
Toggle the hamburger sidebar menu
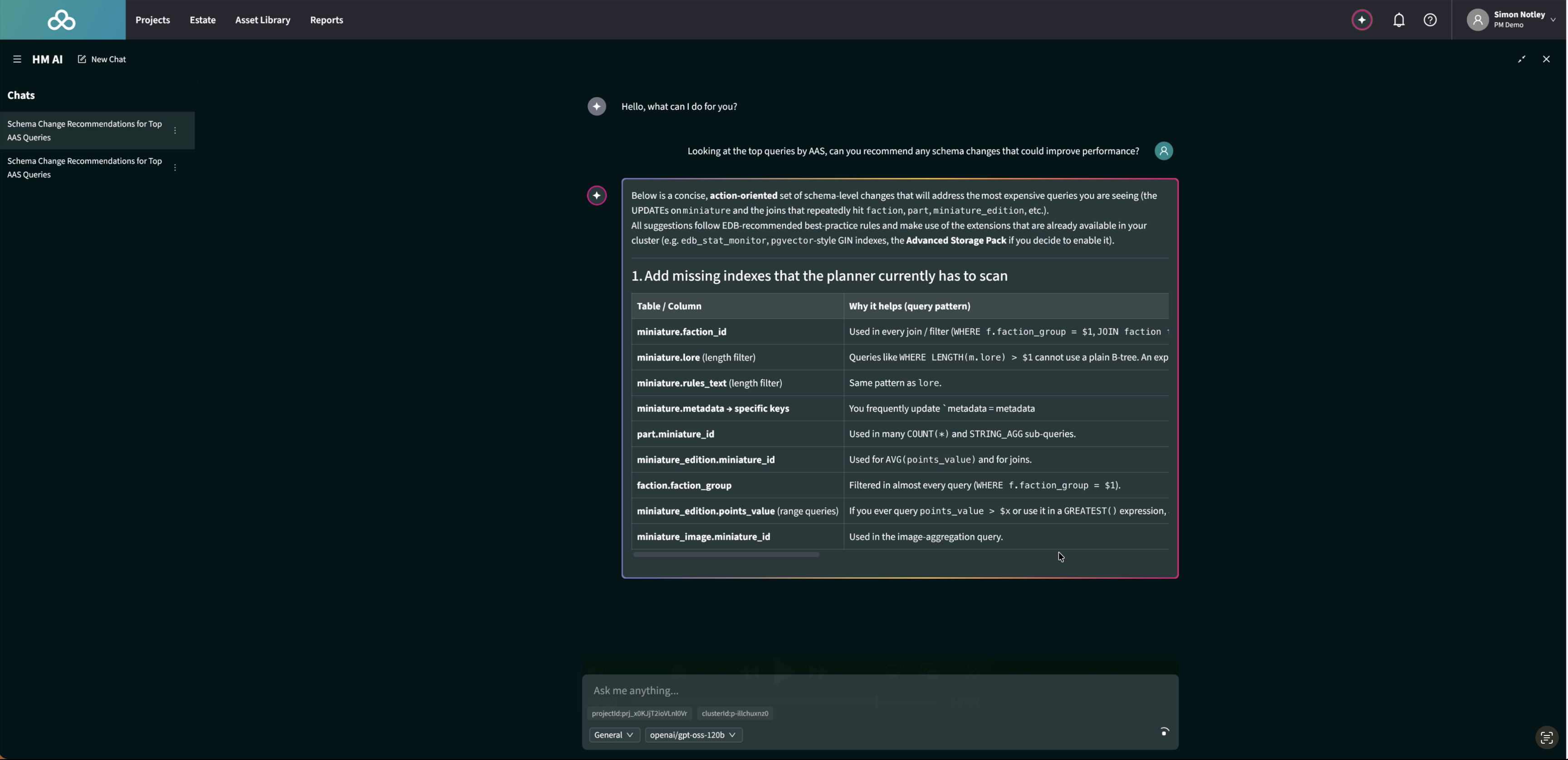pyautogui.click(x=17, y=59)
